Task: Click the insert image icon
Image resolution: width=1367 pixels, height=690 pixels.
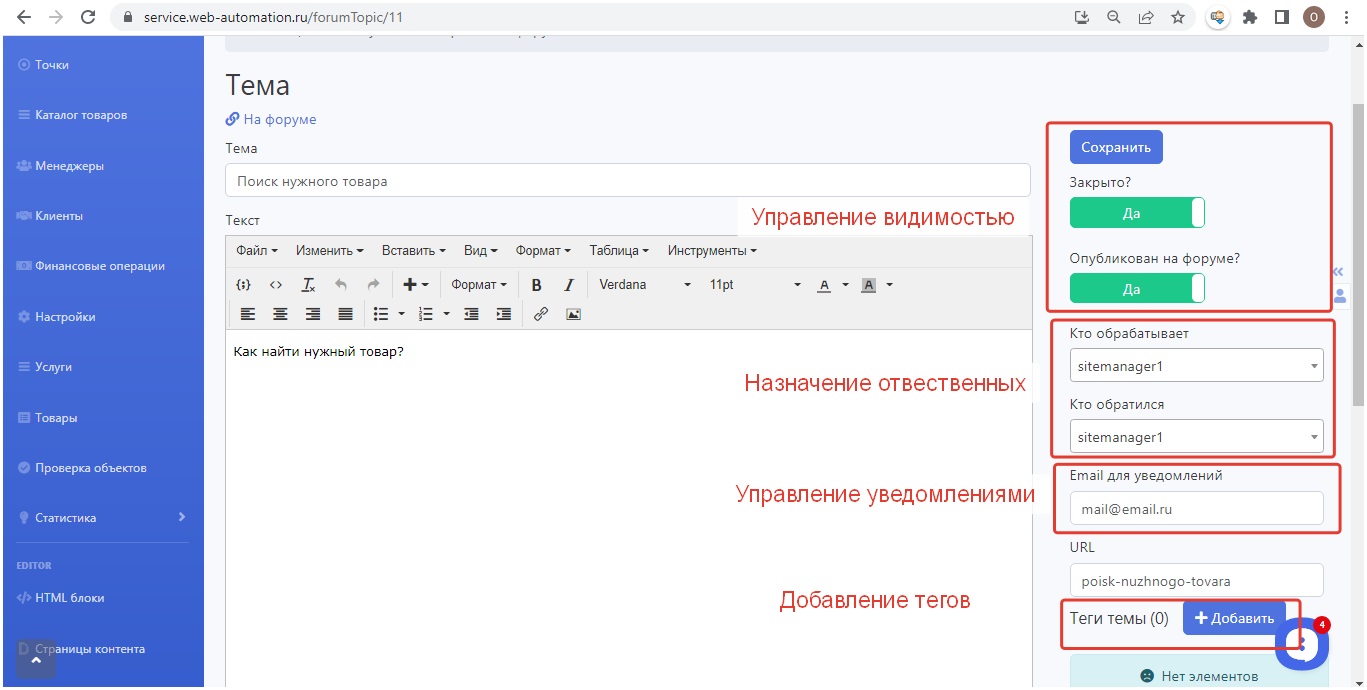Action: (573, 314)
